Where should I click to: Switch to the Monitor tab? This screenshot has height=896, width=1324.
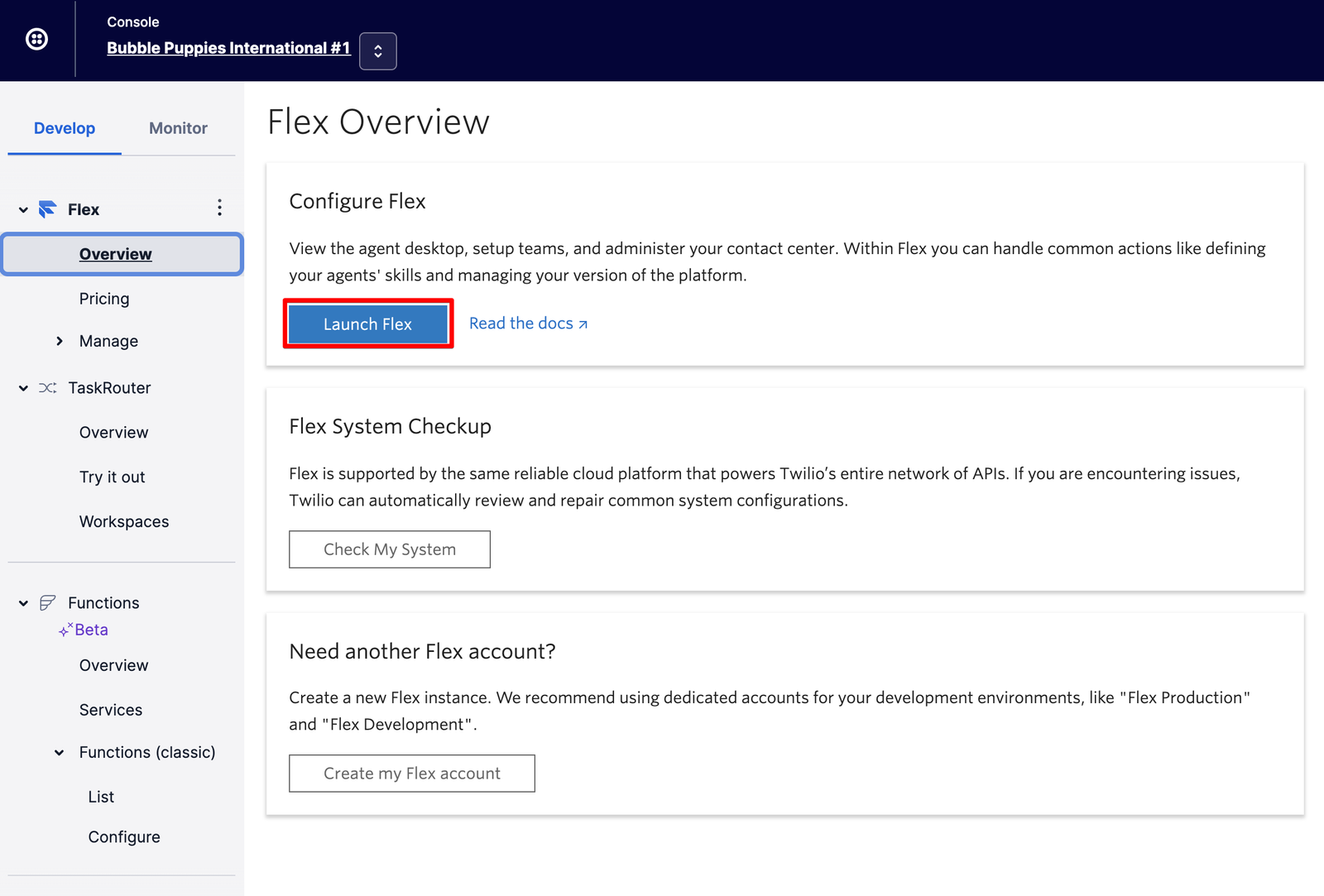point(178,128)
